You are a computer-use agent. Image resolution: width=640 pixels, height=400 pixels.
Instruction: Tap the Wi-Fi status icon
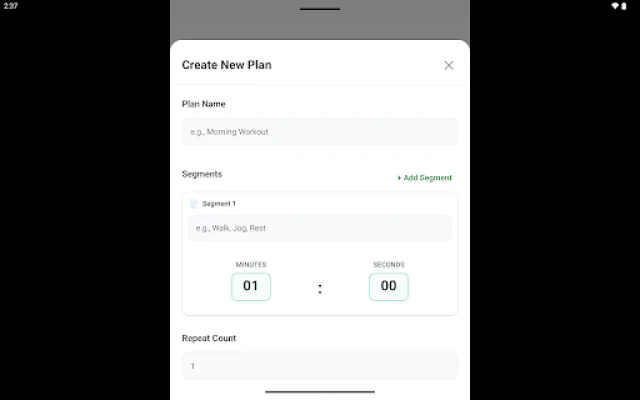point(614,6)
